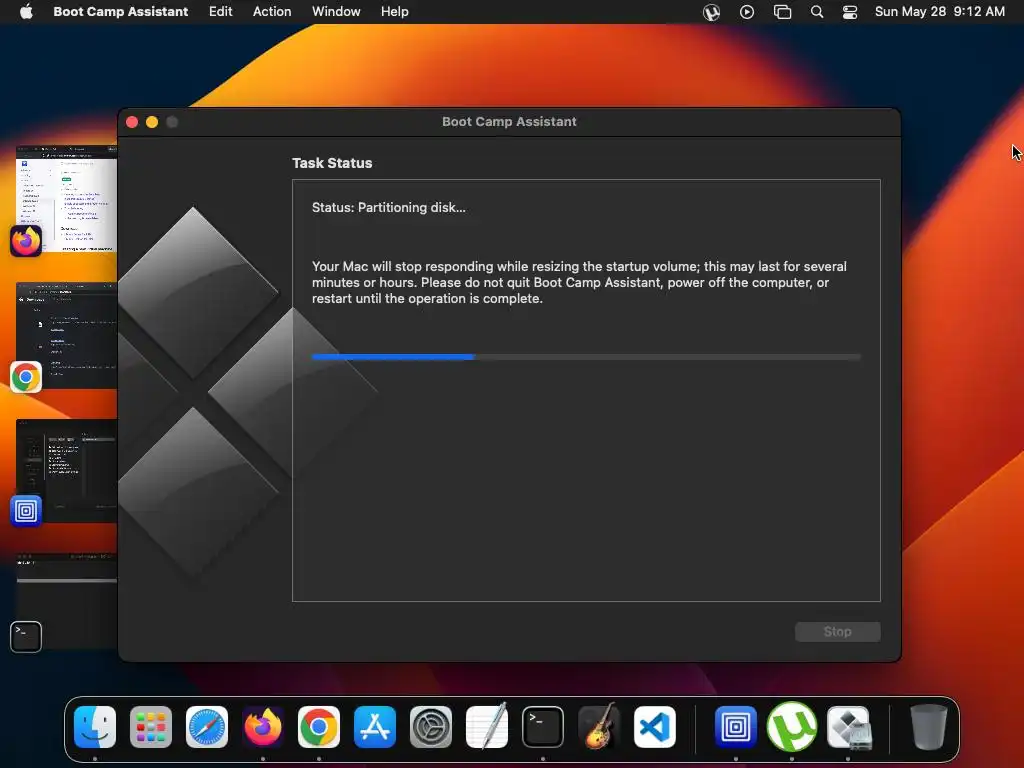Select the Chrome Stage Manager thumbnail

pyautogui.click(x=66, y=336)
